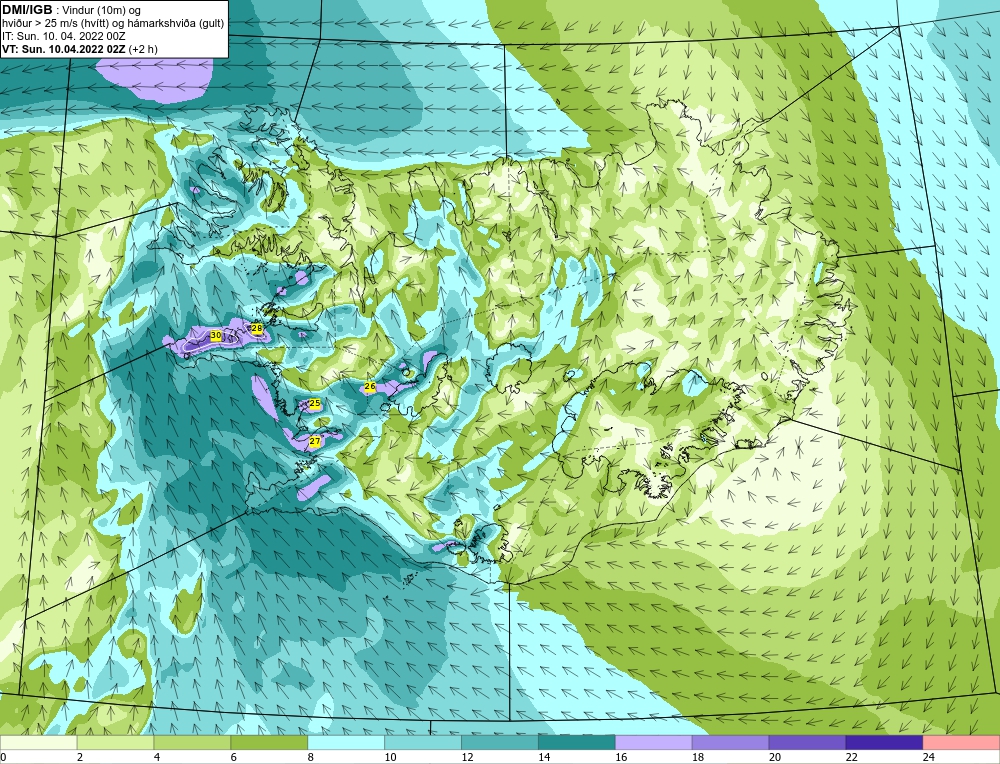Click the yellow gust label 26

(x=370, y=386)
